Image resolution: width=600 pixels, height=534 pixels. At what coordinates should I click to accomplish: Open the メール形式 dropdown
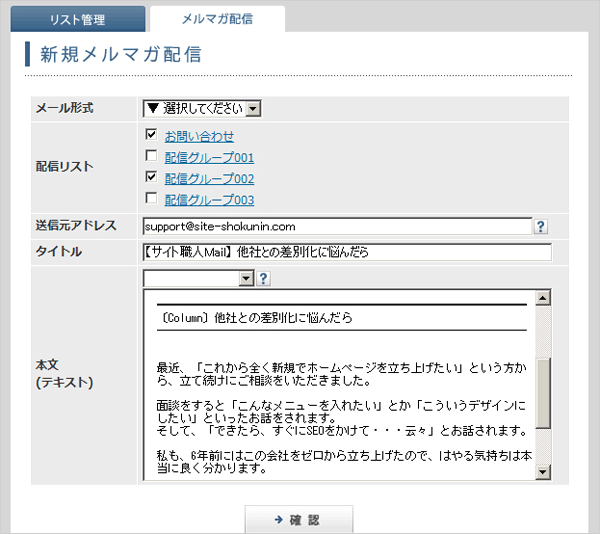point(201,108)
